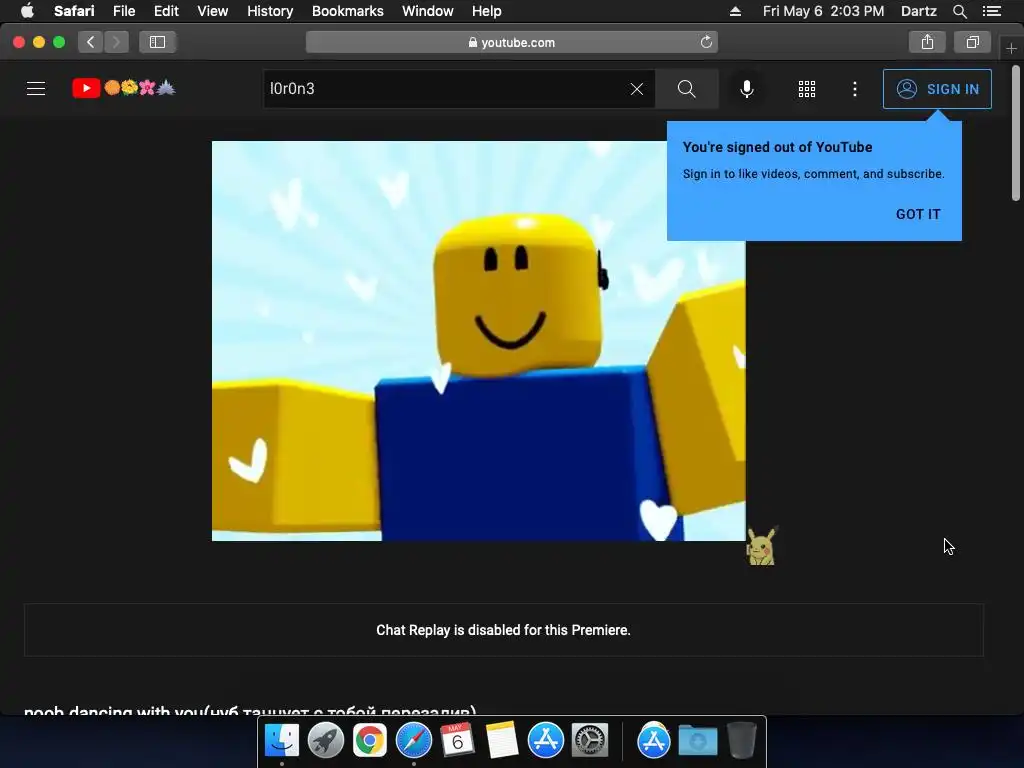Open the Downloads folder in Dock

697,740
